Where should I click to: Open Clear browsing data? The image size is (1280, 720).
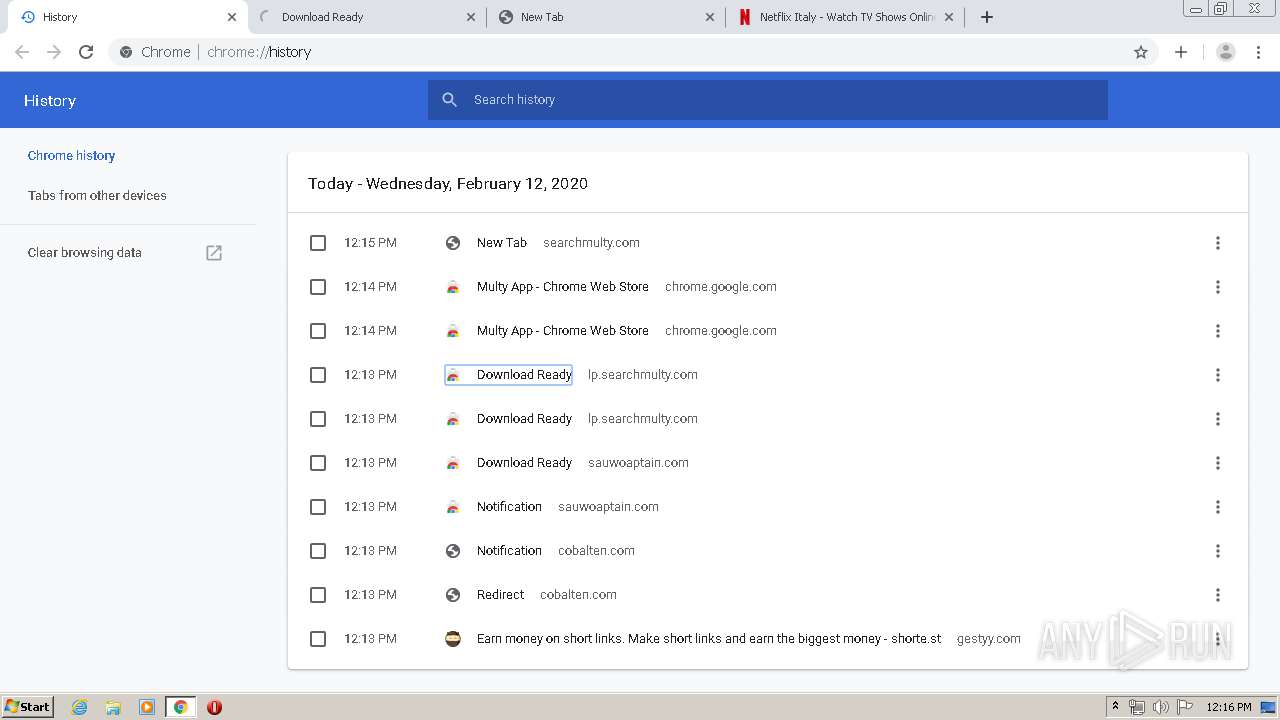point(85,253)
